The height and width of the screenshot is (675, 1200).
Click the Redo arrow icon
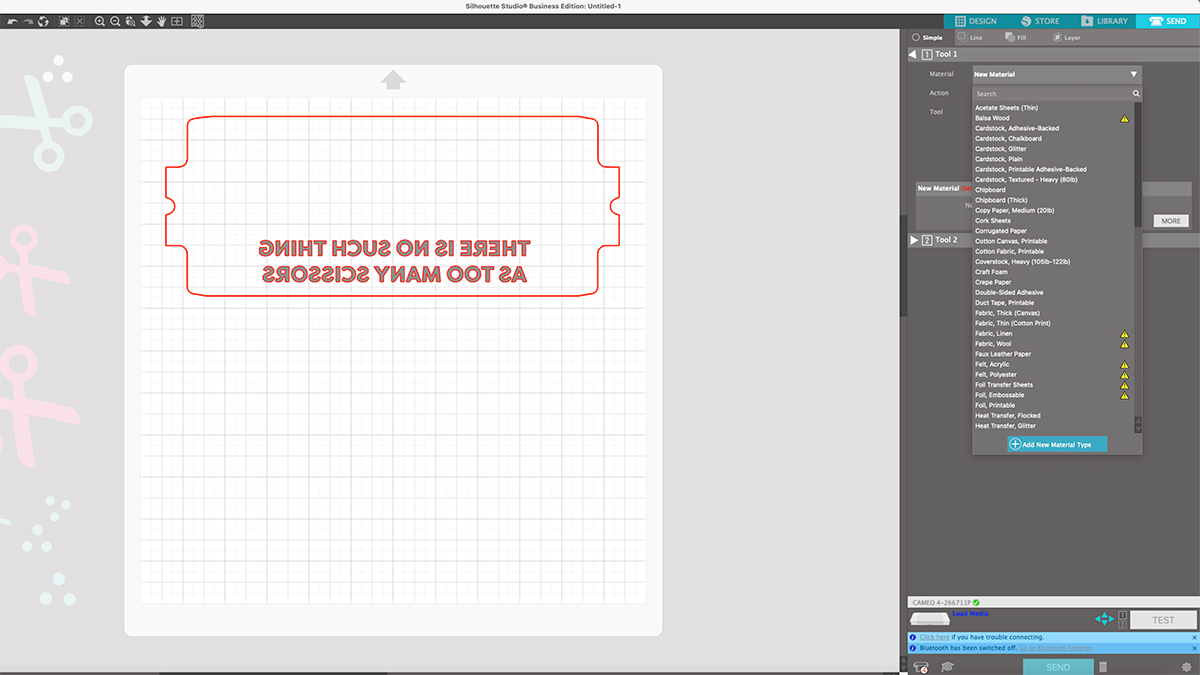(27, 20)
